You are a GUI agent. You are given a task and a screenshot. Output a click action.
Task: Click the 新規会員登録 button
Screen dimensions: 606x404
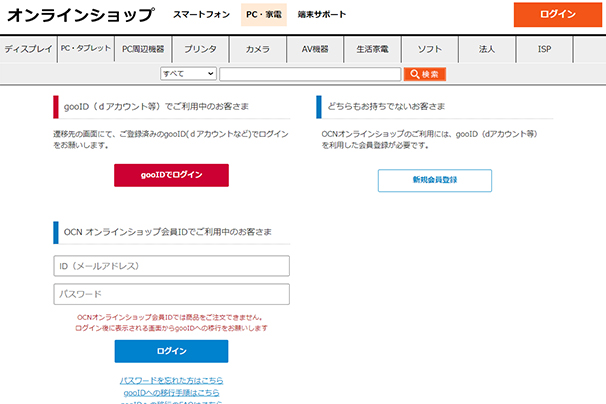point(435,180)
